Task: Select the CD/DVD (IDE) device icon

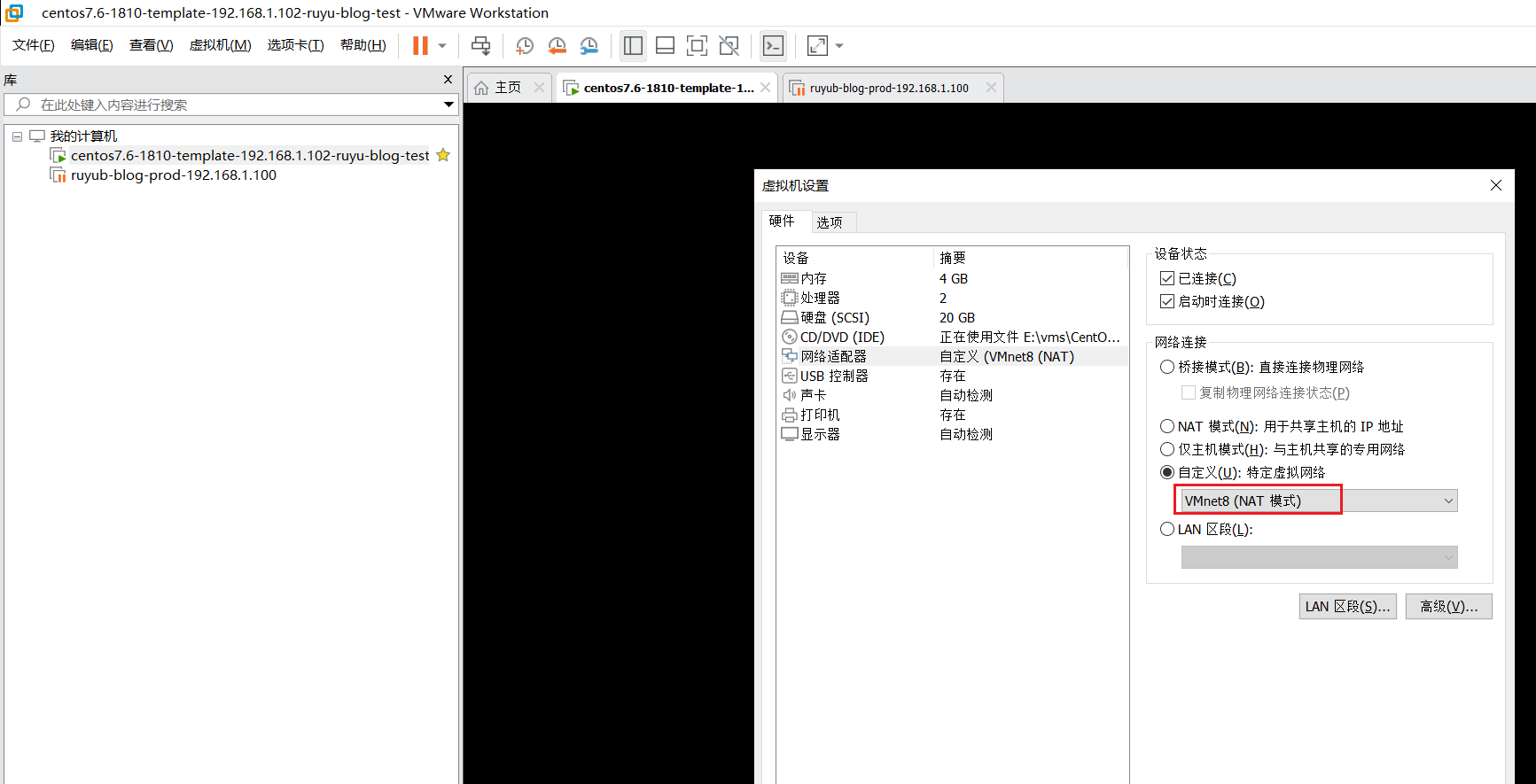Action: (790, 337)
